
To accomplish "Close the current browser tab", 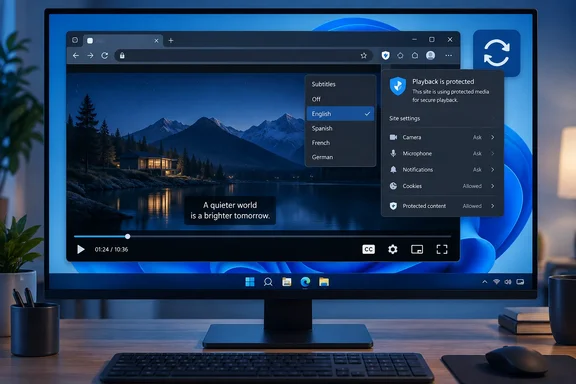I will [156, 40].
